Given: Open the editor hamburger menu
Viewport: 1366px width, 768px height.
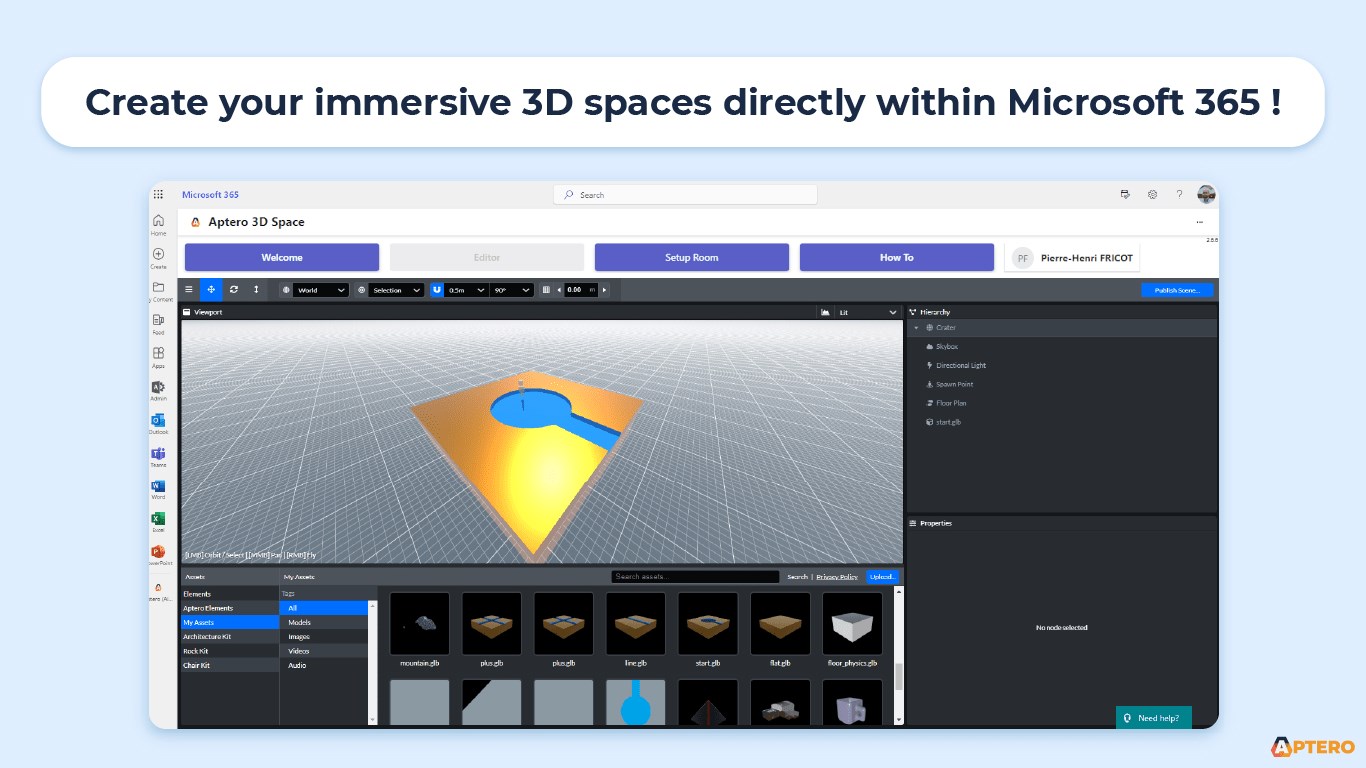Looking at the screenshot, I should click(189, 290).
